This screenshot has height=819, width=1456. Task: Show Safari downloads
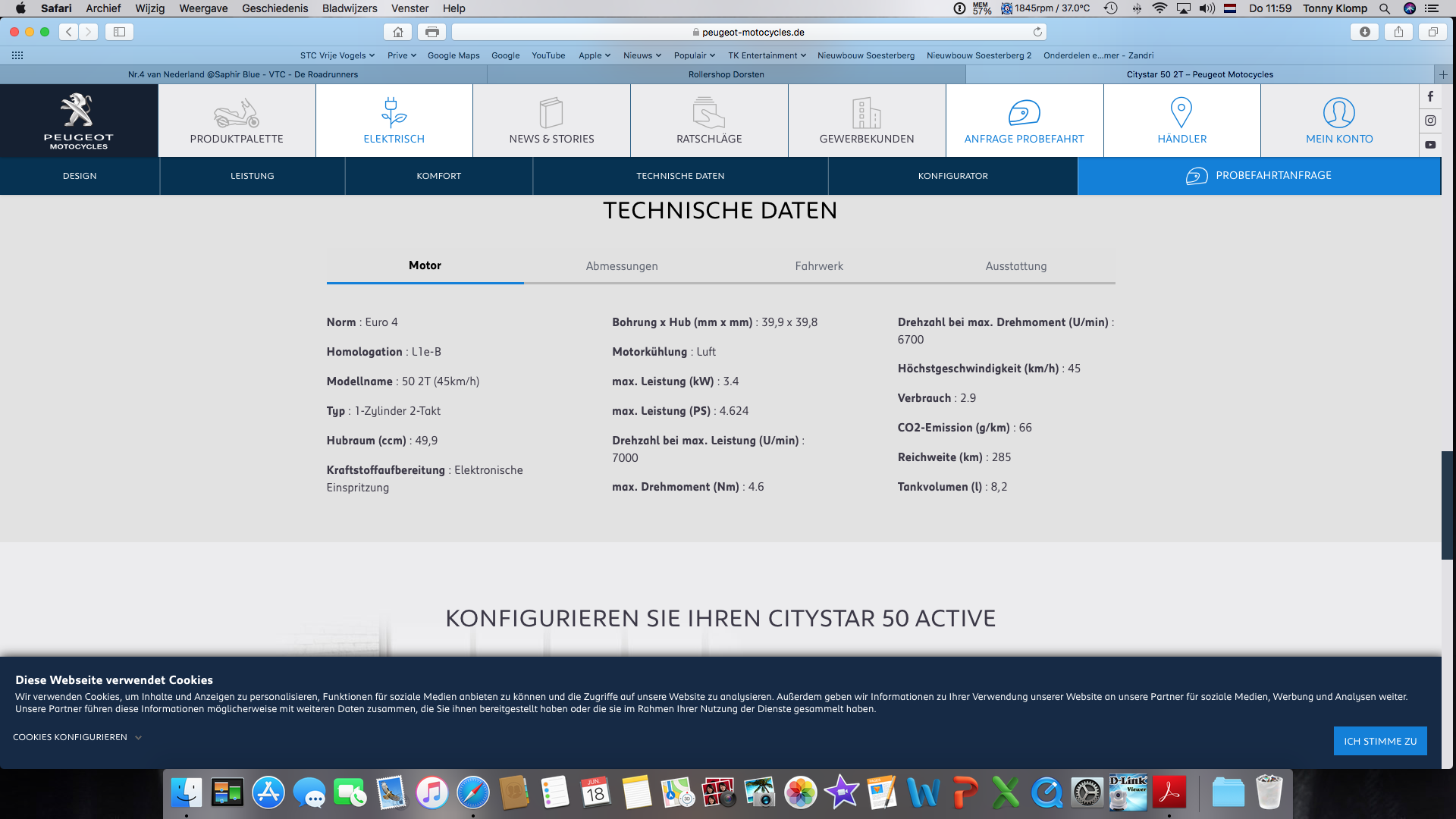click(1364, 32)
